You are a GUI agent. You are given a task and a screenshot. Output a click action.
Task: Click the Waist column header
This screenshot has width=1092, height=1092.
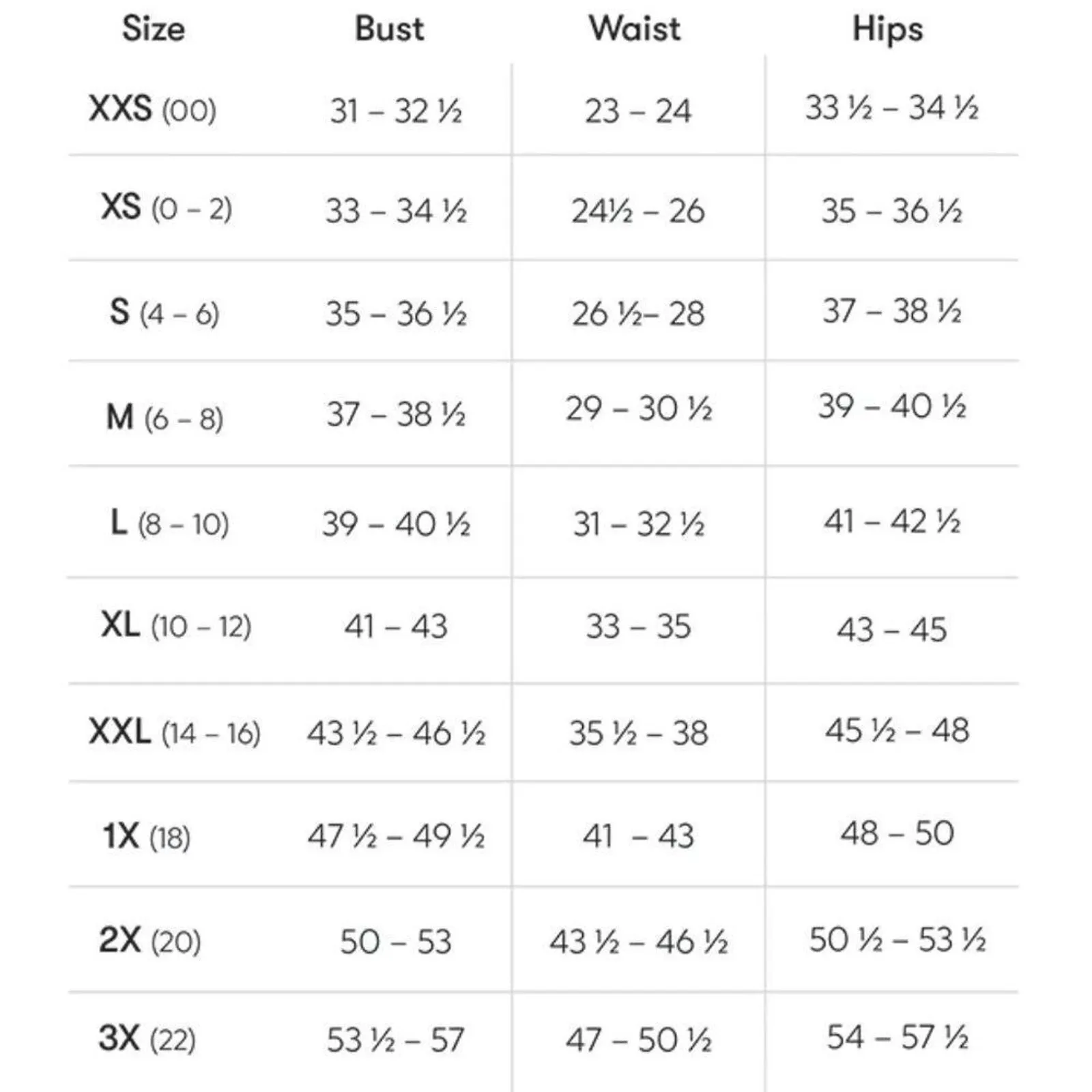tap(635, 29)
